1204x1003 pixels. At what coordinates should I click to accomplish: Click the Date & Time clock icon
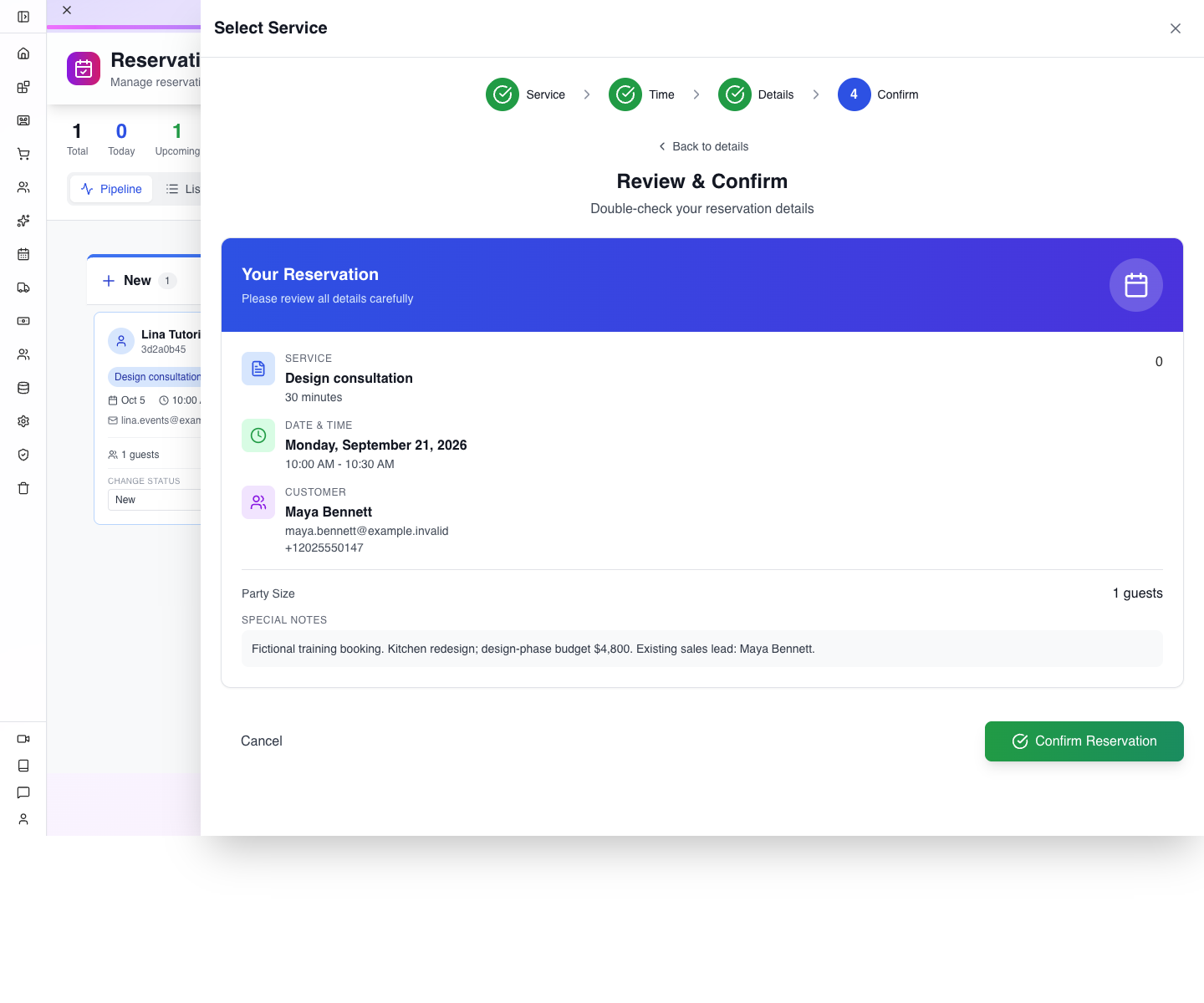pyautogui.click(x=258, y=435)
